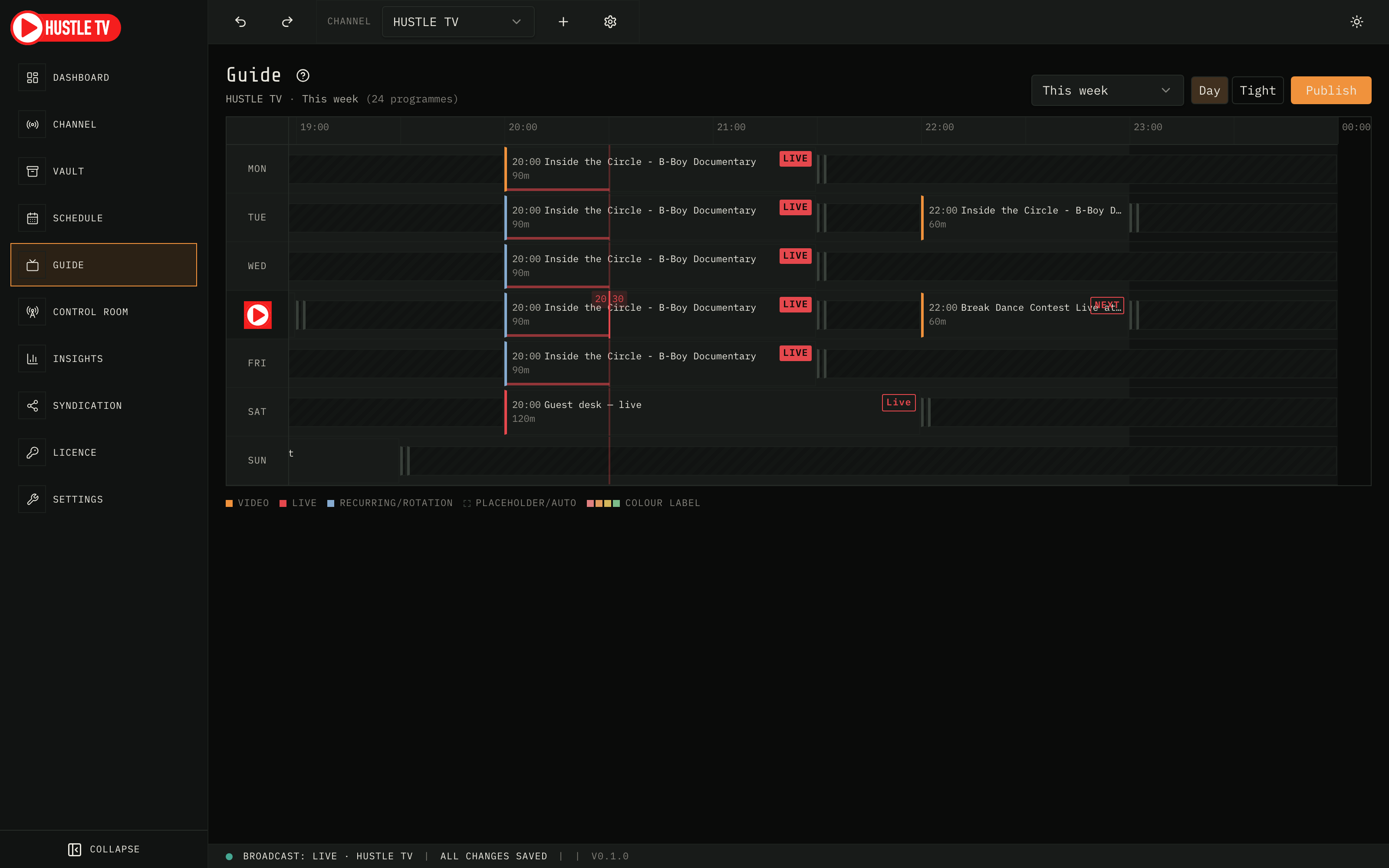1389x868 pixels.
Task: Open Saturday 20:00 Guest desk live programme
Action: pos(712,411)
